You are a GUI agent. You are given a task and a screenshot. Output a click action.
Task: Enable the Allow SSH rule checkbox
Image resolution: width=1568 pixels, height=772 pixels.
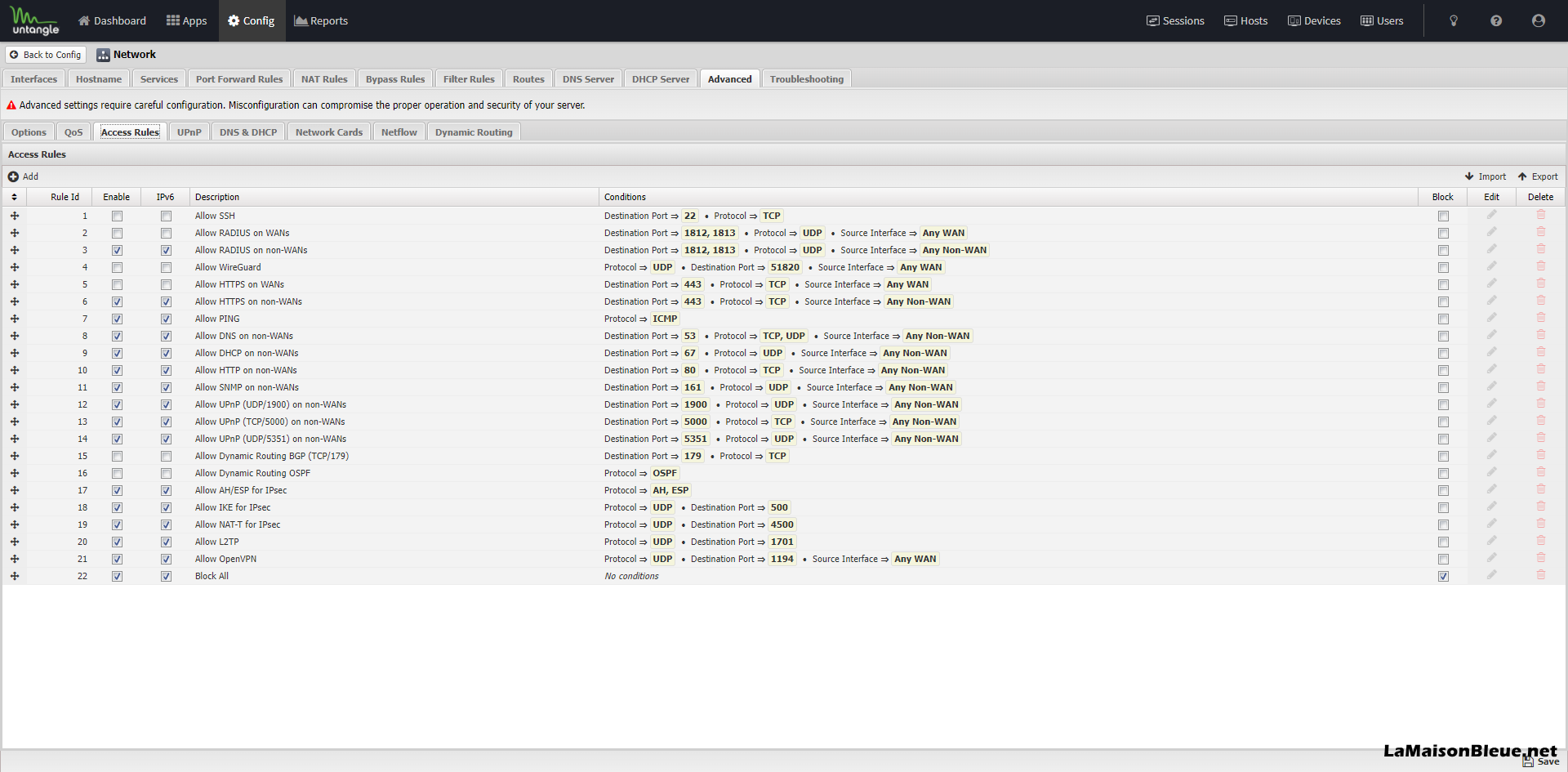pos(117,216)
